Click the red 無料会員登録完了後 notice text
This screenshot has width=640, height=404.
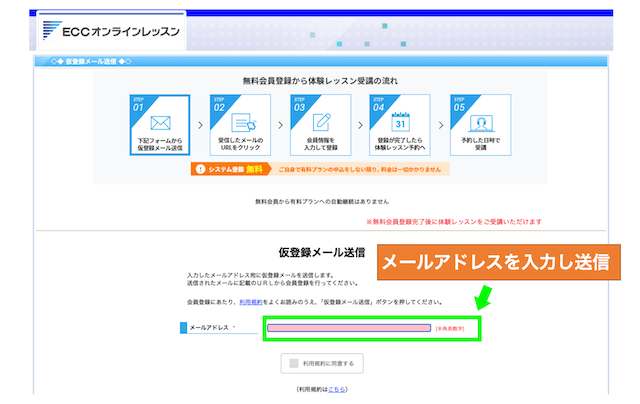point(454,222)
